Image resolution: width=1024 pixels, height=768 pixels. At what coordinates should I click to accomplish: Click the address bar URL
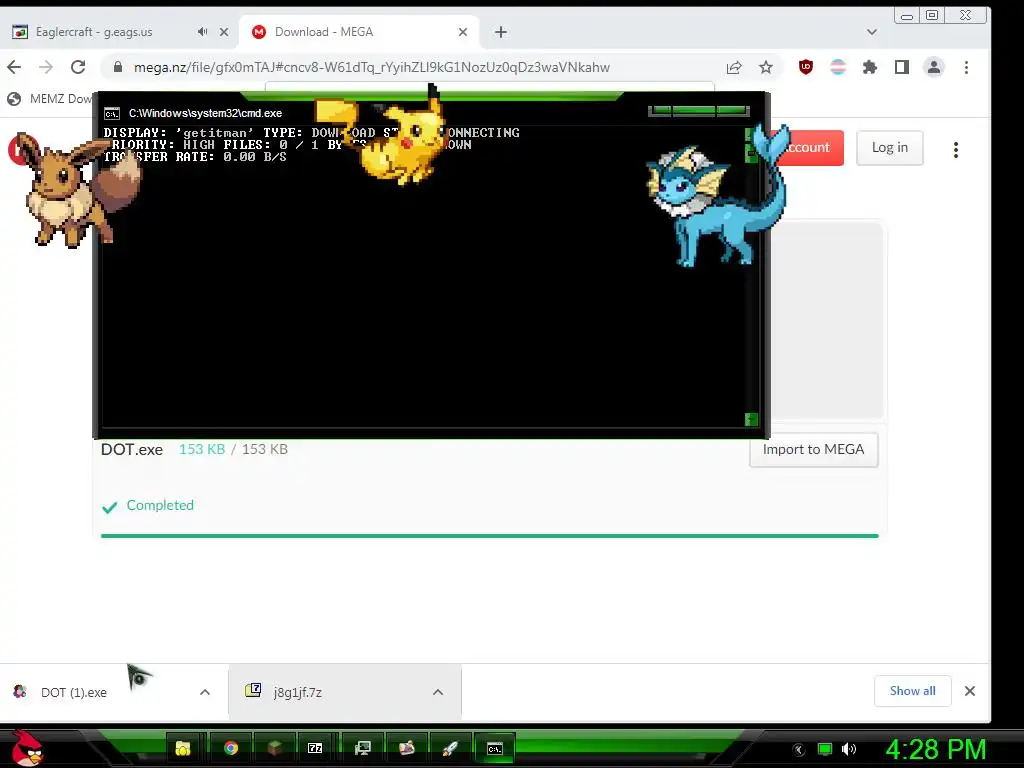[x=372, y=67]
